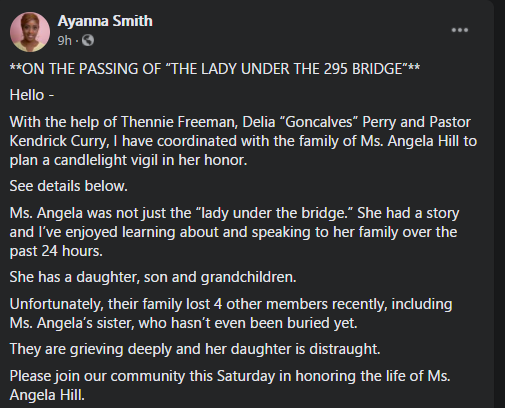Click the sentence about losing 4 family members
505x408 pixels.
tap(231, 313)
